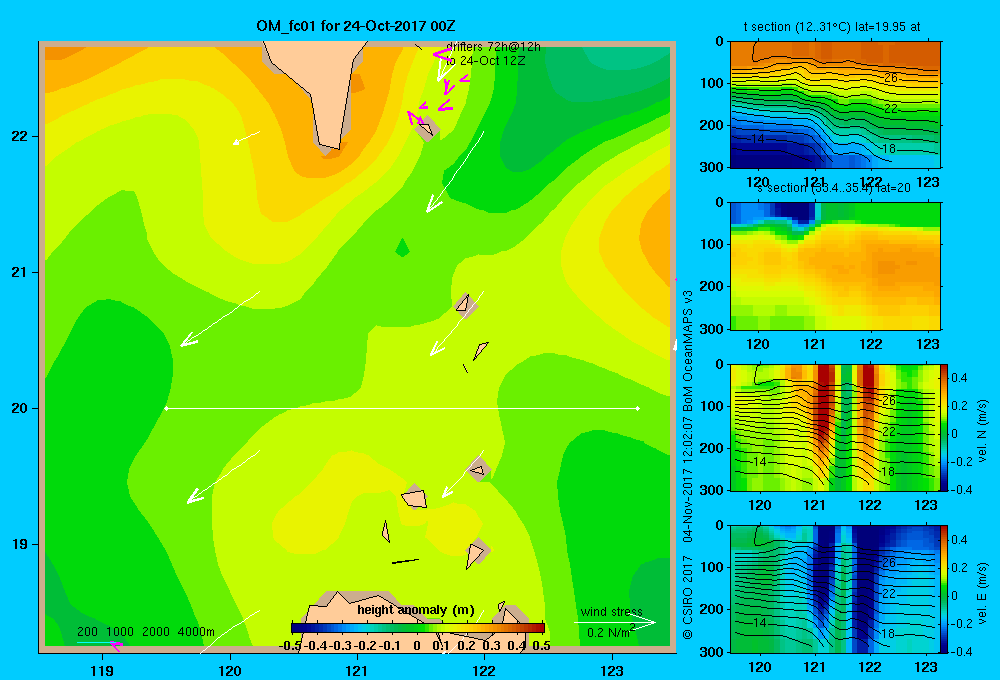
Task: Click the wind arrow near 20.6N 119.9E
Action: coord(220,319)
